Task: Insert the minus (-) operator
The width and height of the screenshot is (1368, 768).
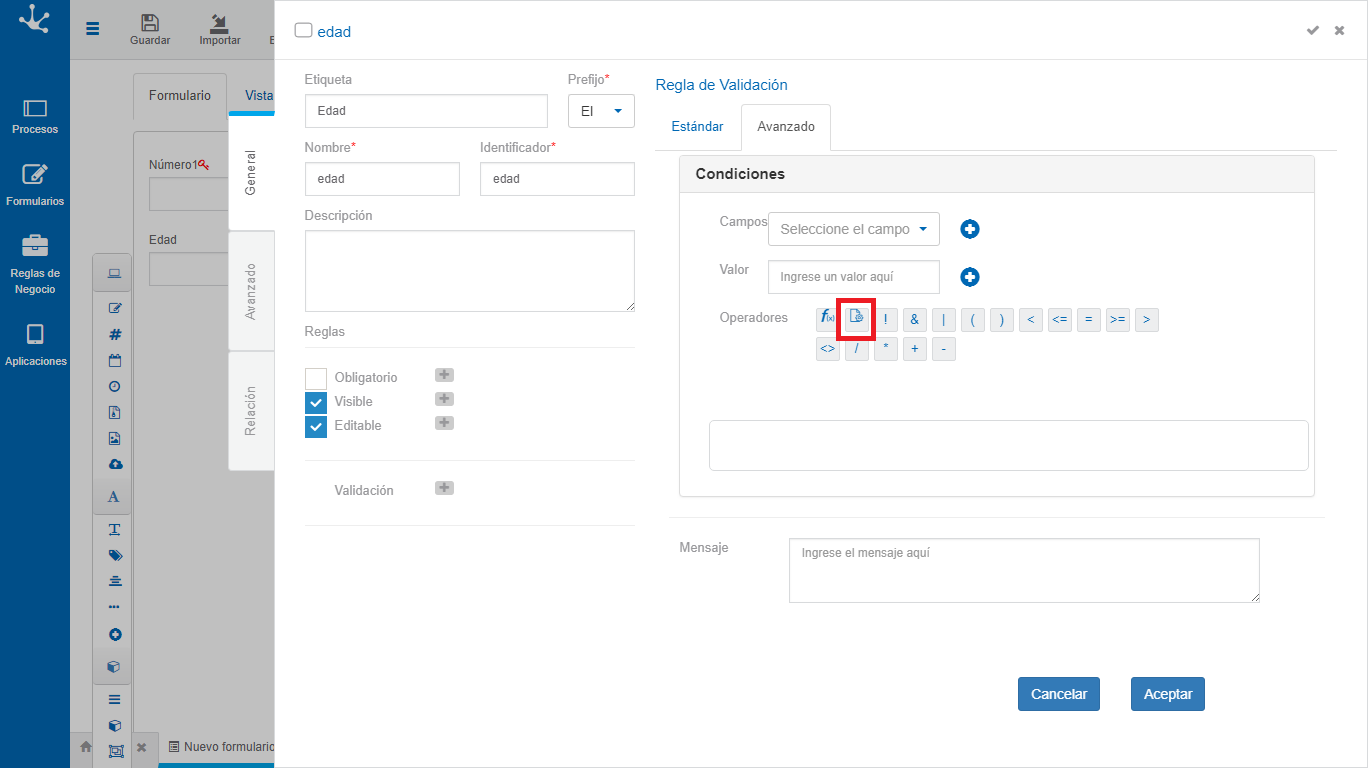Action: coord(943,349)
